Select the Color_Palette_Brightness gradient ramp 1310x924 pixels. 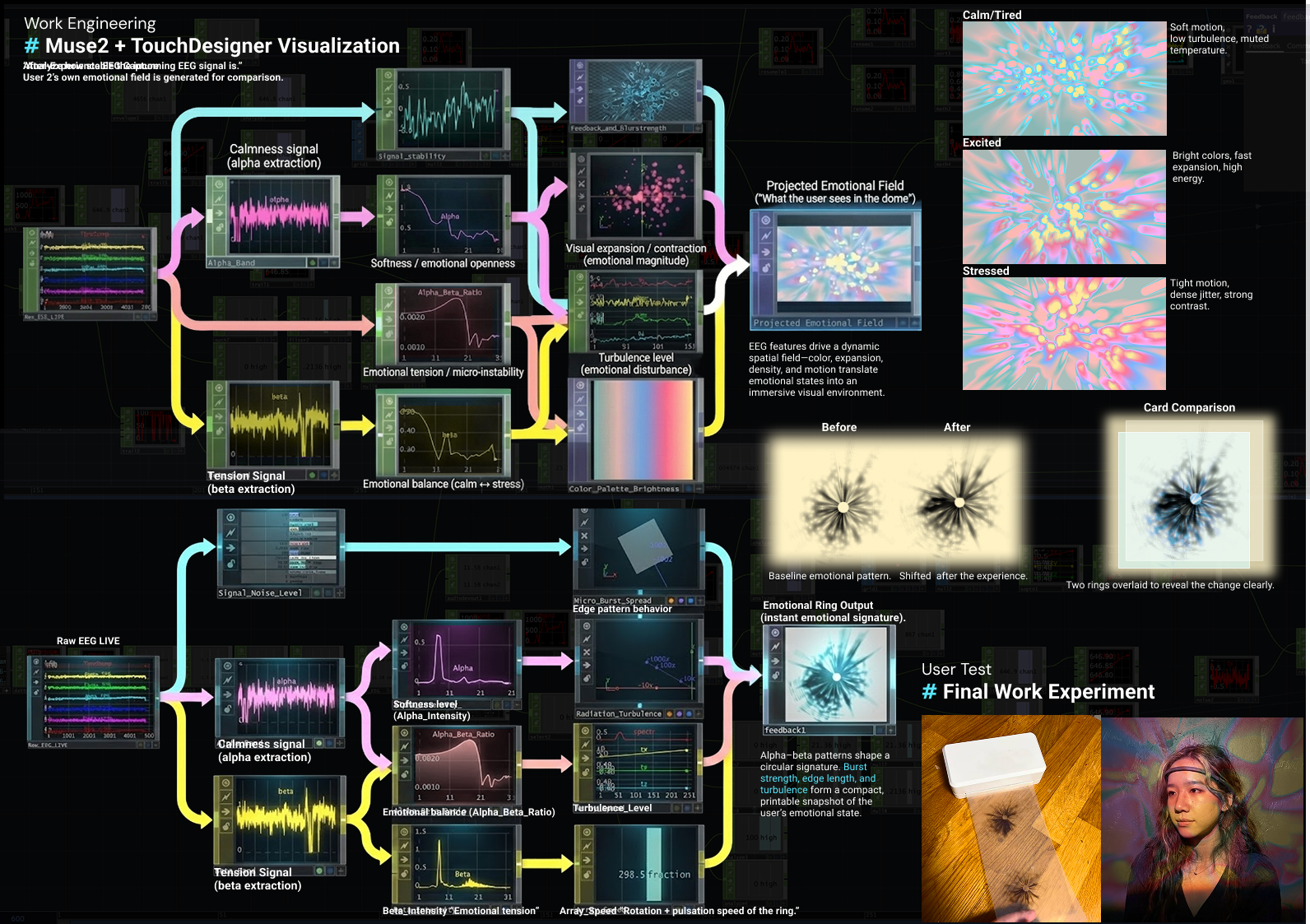(x=643, y=430)
